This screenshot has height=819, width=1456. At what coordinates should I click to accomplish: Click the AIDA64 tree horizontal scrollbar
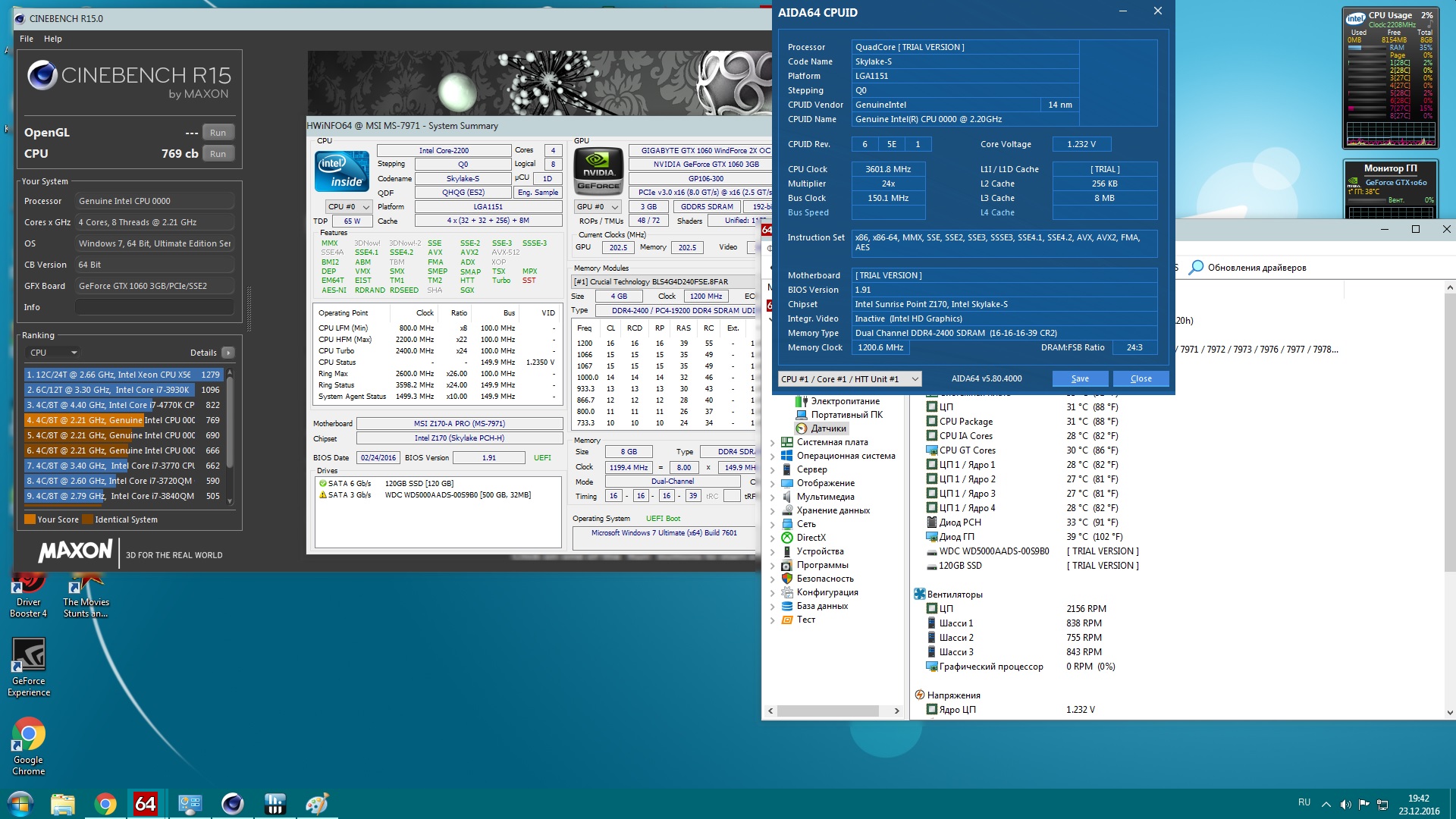(x=828, y=711)
